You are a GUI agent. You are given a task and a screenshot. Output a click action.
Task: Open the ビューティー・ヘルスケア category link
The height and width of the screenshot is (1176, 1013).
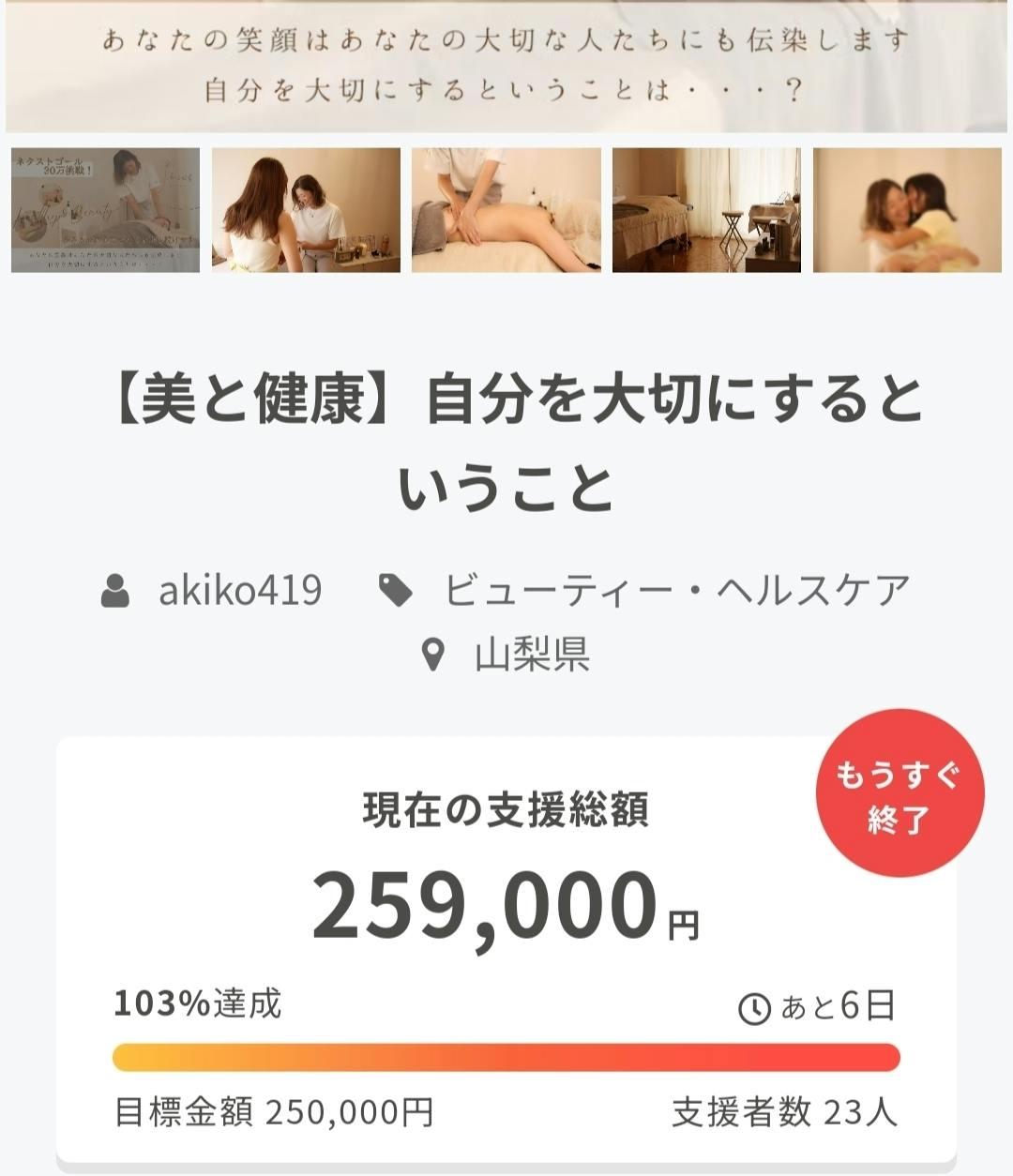pyautogui.click(x=676, y=591)
